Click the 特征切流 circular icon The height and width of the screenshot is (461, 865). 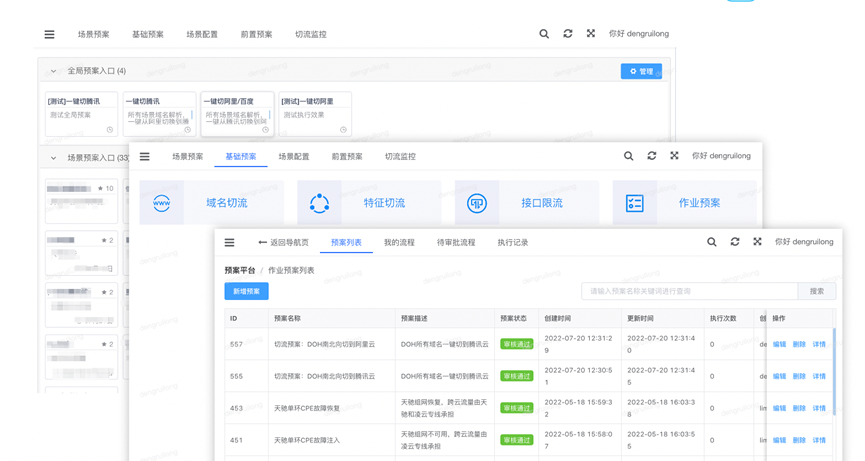[x=319, y=203]
